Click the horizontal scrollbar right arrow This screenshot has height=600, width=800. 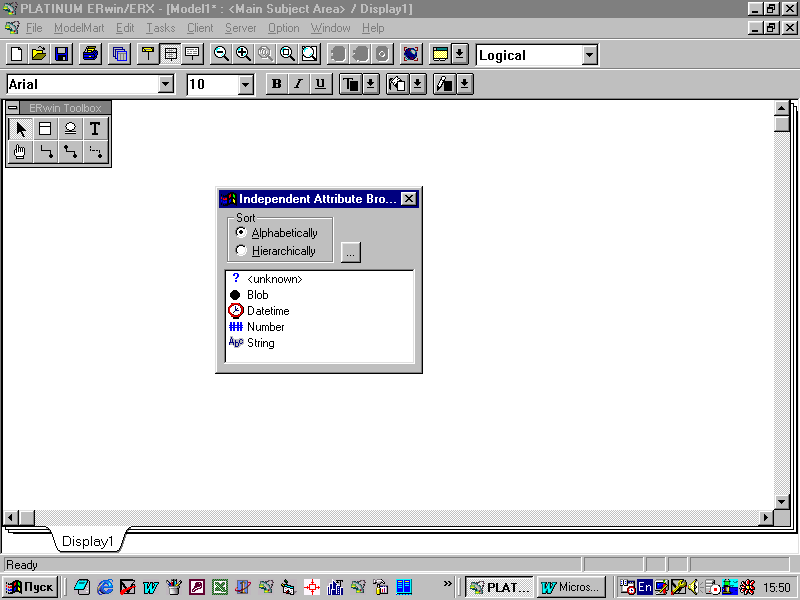pos(765,517)
